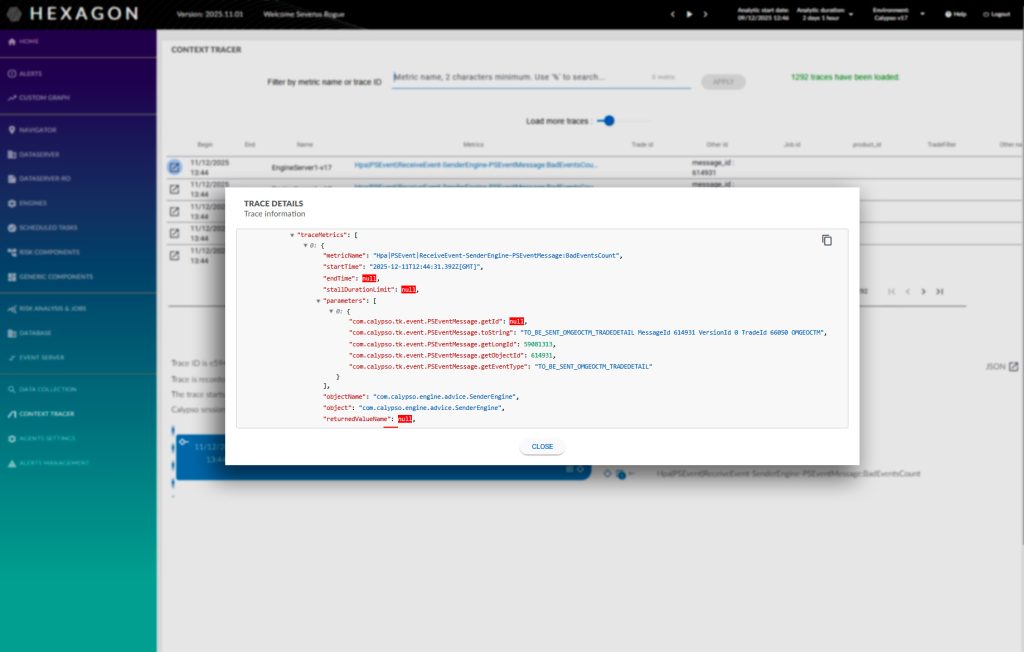
Task: Collapse the first parameters item node
Action: 331,311
